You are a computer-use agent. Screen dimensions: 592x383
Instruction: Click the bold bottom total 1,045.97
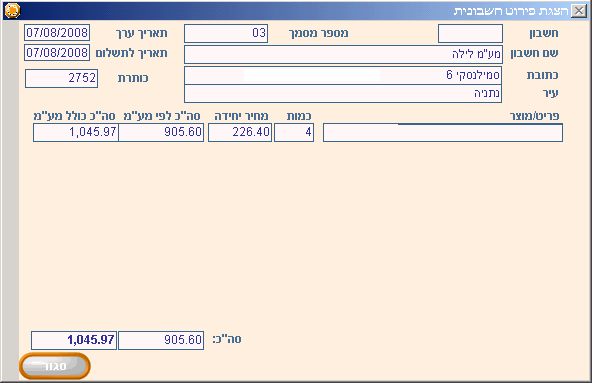click(x=74, y=340)
